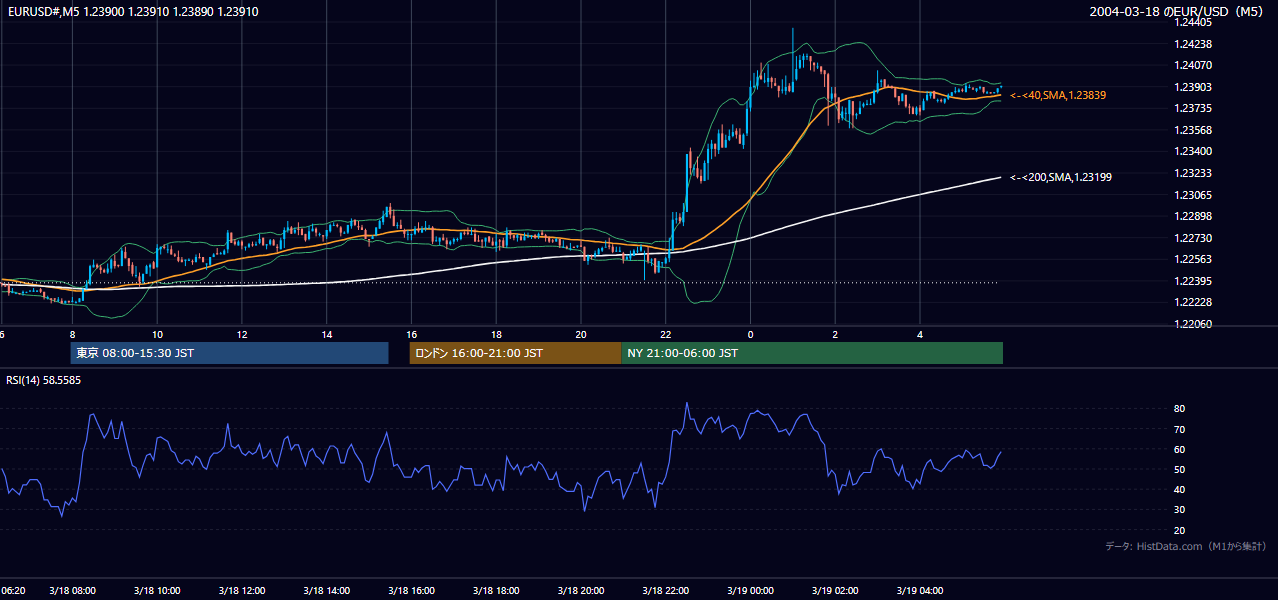Click the 3/19 00:00 date axis label
The height and width of the screenshot is (600, 1278).
point(751,591)
